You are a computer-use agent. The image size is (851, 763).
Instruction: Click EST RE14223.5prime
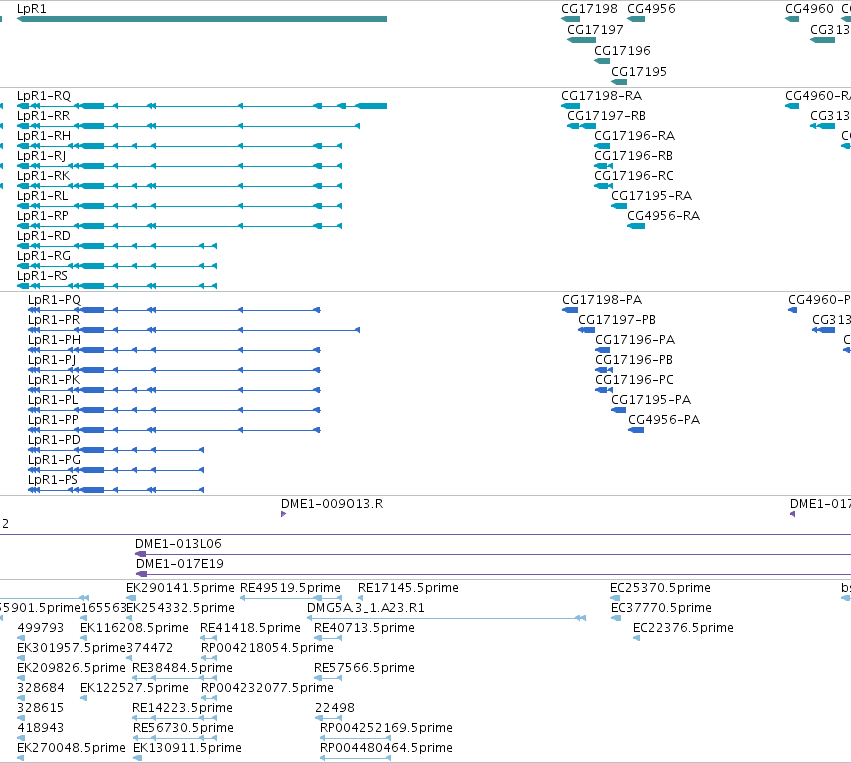click(174, 718)
